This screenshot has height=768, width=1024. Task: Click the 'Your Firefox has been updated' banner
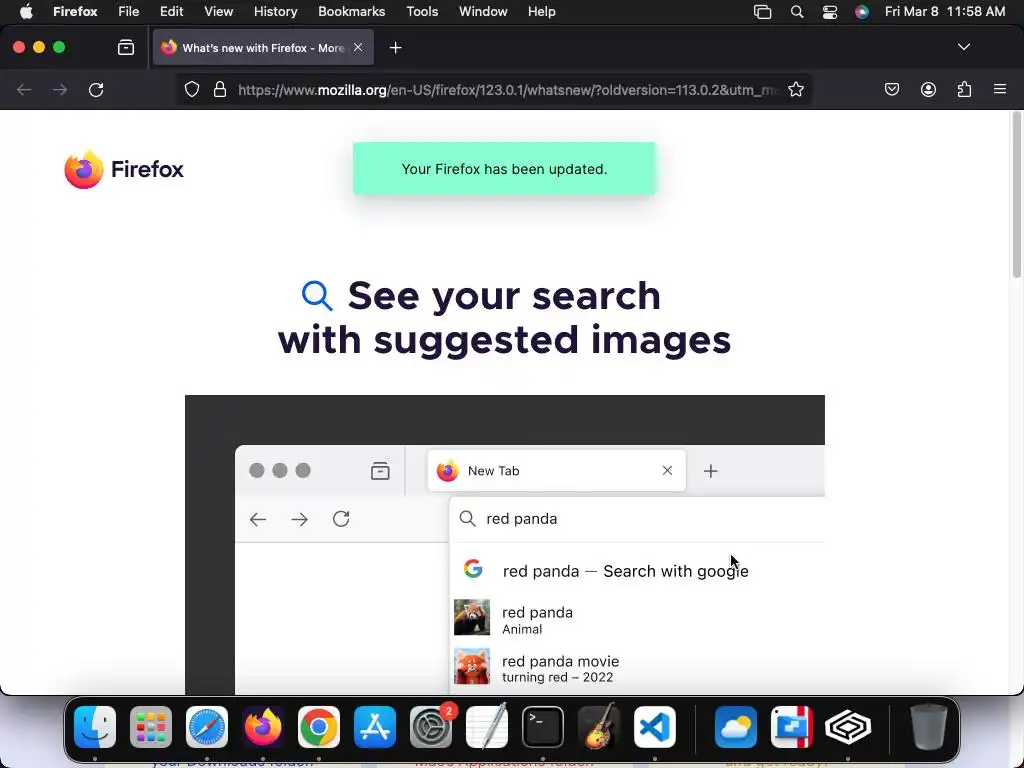[504, 168]
